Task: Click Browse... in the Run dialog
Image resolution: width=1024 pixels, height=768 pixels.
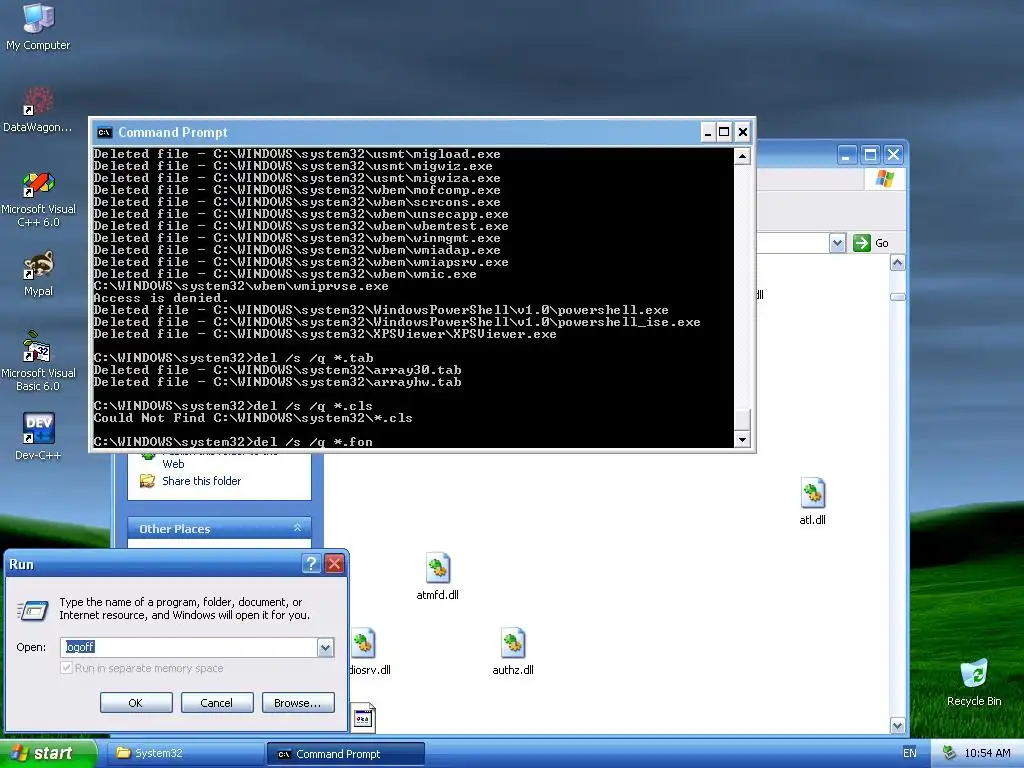Action: [298, 703]
